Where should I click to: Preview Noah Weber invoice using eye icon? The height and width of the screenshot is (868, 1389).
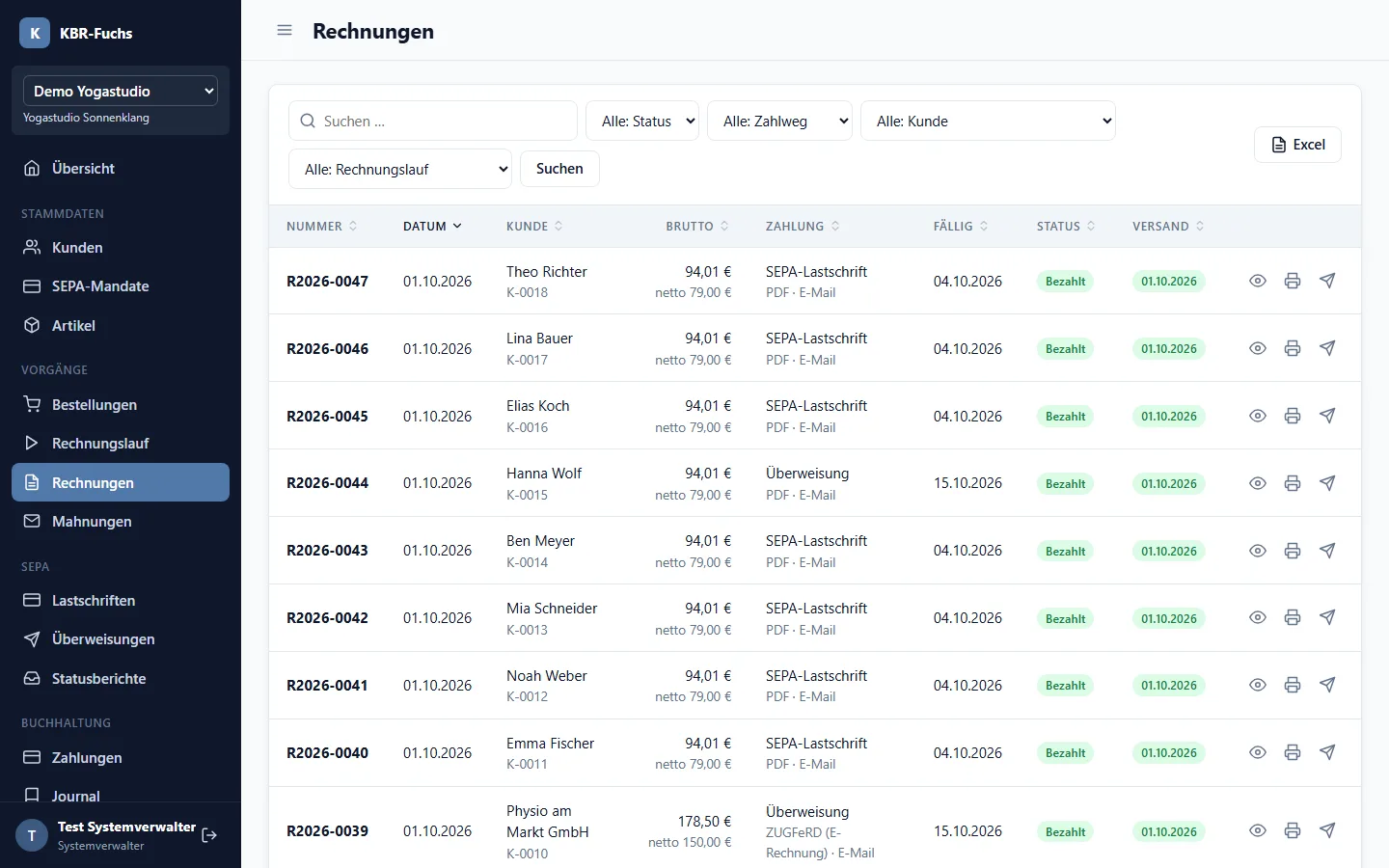click(1258, 685)
